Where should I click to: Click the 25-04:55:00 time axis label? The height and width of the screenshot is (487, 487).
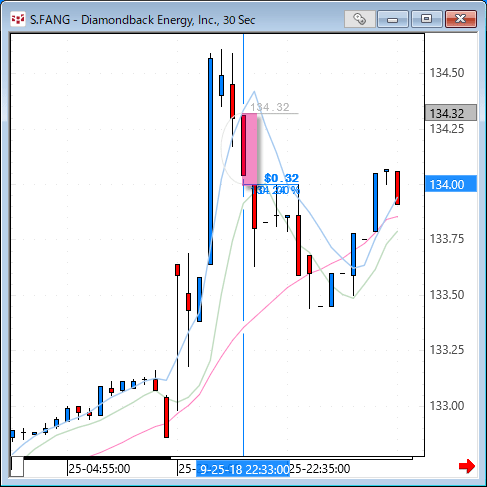tap(99, 469)
